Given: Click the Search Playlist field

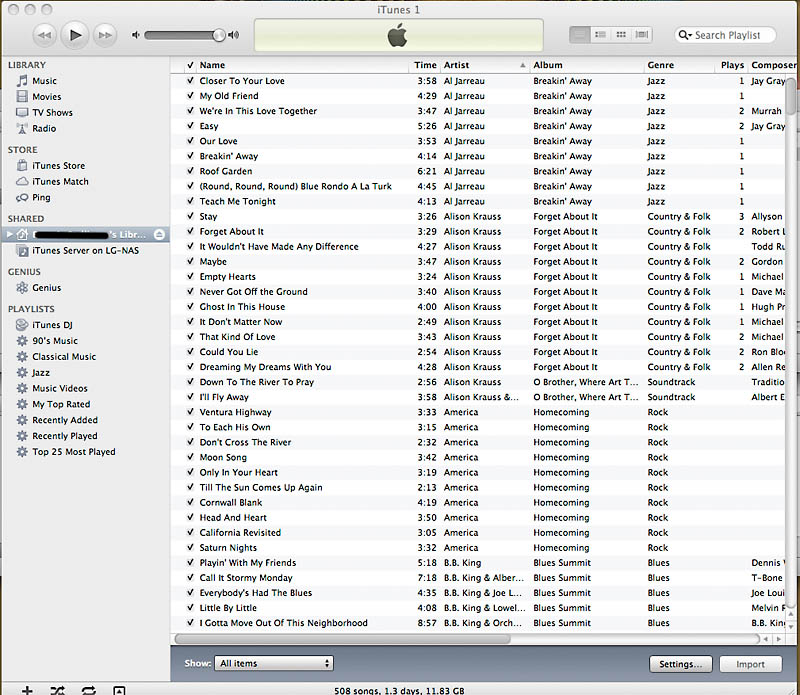Looking at the screenshot, I should pos(725,35).
